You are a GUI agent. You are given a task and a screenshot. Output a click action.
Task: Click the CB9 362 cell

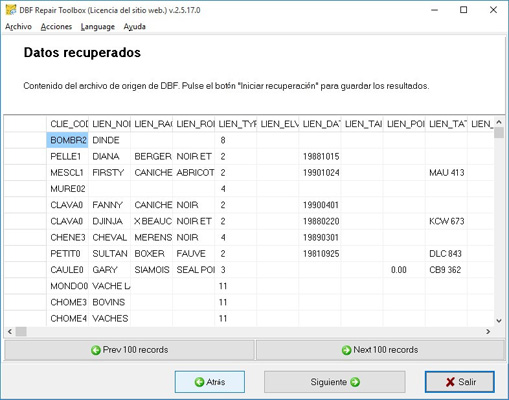[x=446, y=270]
